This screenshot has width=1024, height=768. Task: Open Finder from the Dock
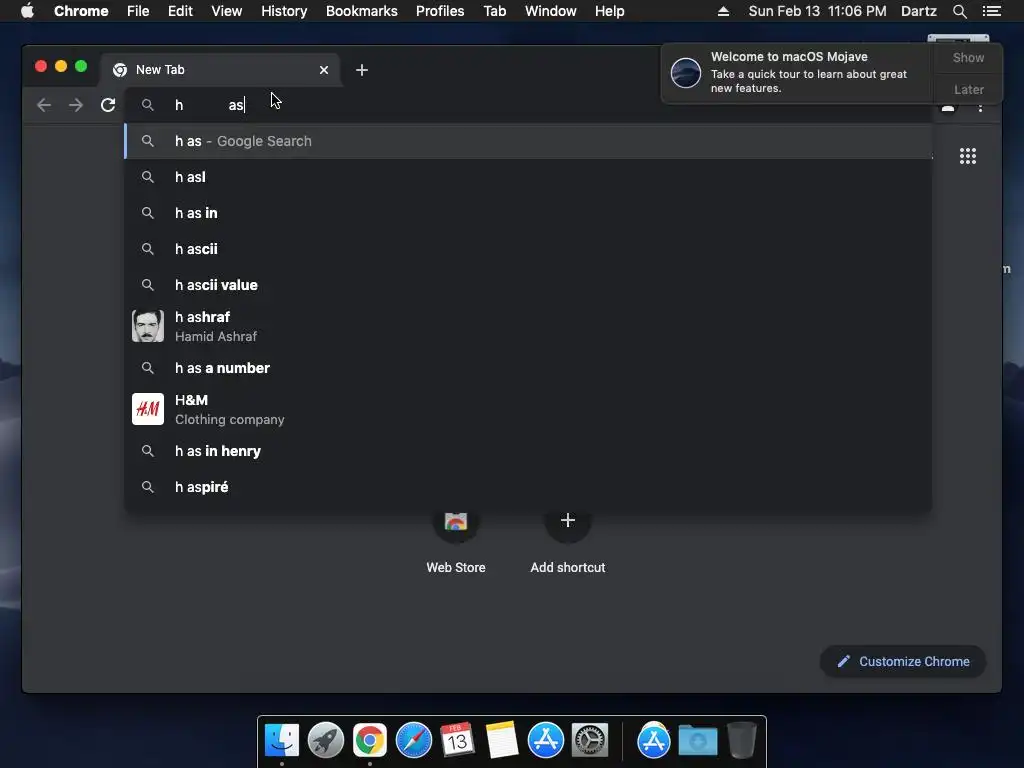(x=281, y=741)
